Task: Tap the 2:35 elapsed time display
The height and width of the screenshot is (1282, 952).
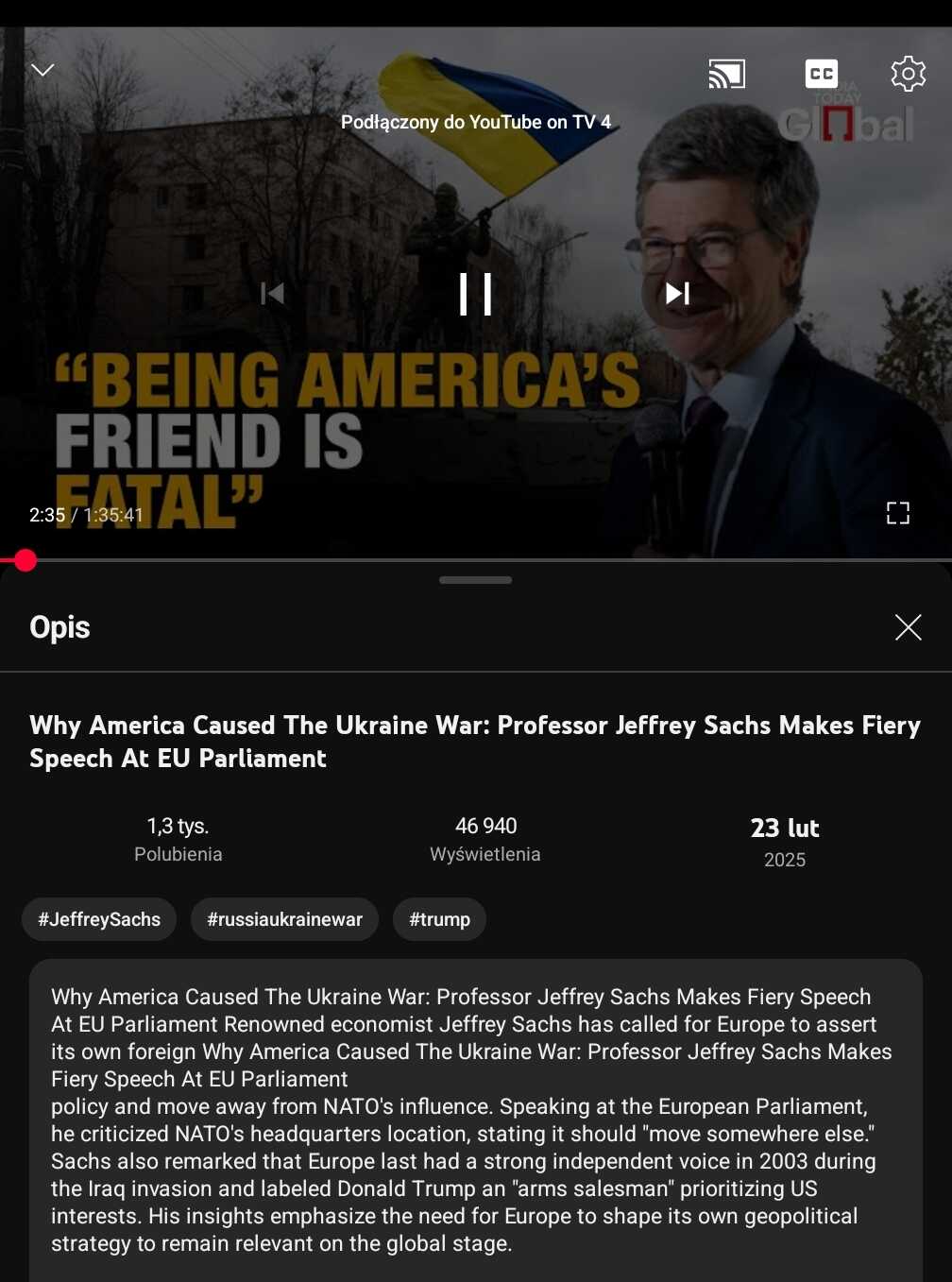Action: coord(47,515)
